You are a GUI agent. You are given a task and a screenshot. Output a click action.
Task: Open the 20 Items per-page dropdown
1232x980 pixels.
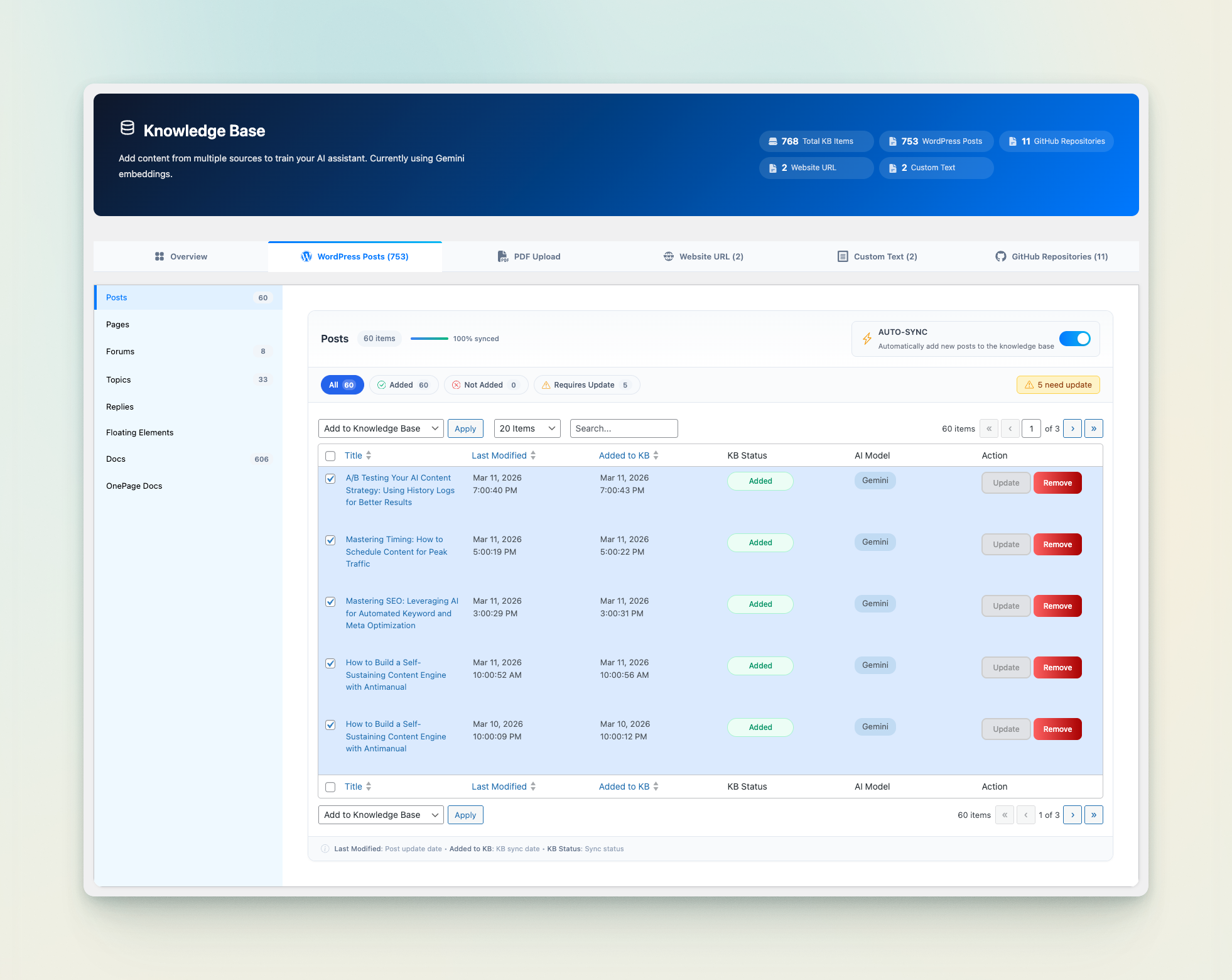tap(527, 428)
